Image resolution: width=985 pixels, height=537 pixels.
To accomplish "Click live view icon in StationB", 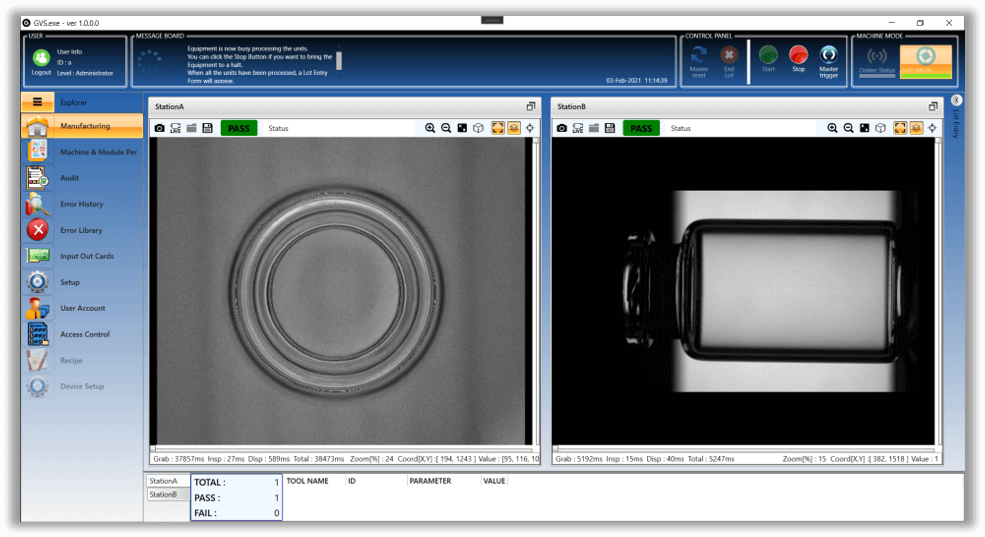I will [577, 128].
